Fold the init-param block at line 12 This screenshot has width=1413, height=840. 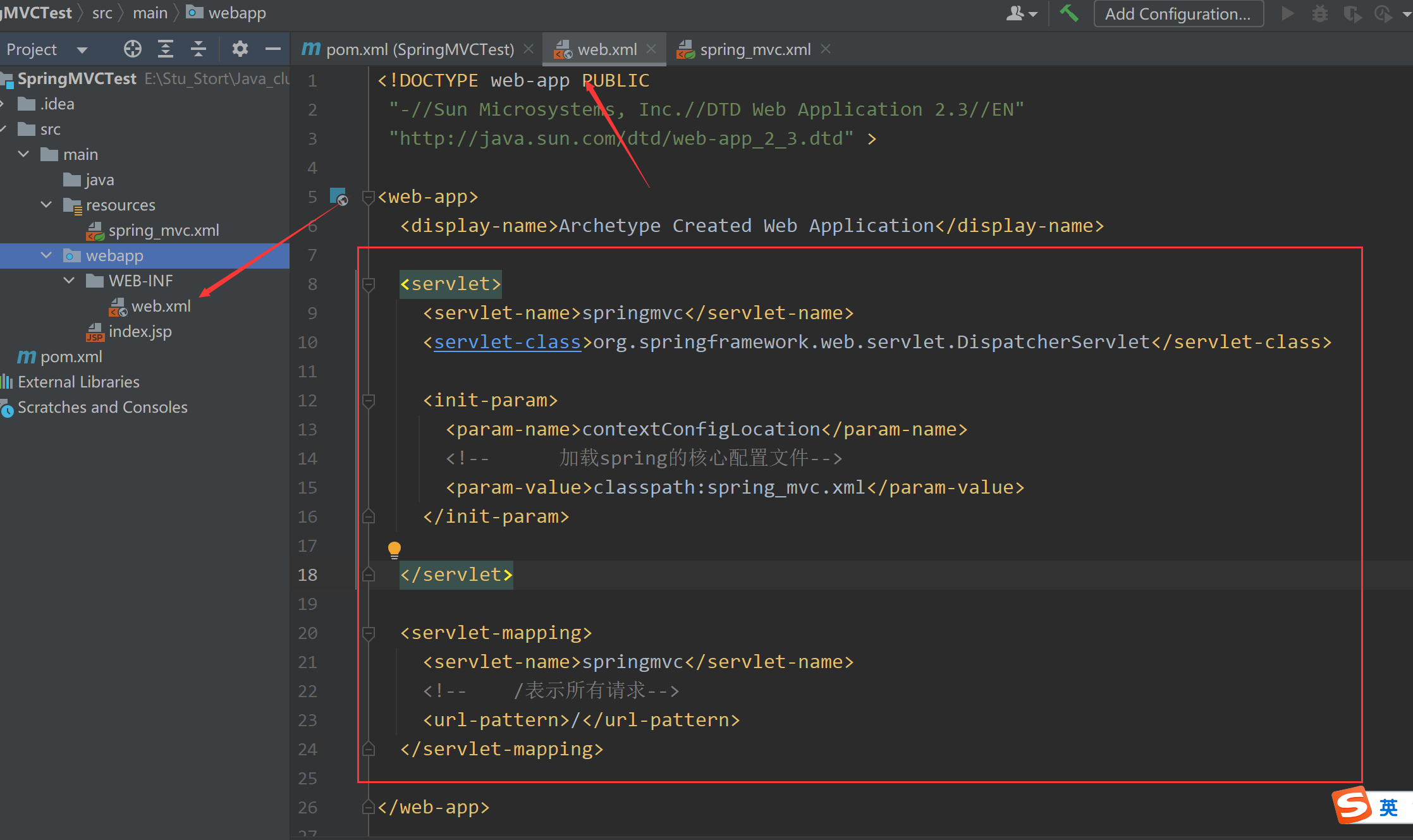pyautogui.click(x=369, y=401)
